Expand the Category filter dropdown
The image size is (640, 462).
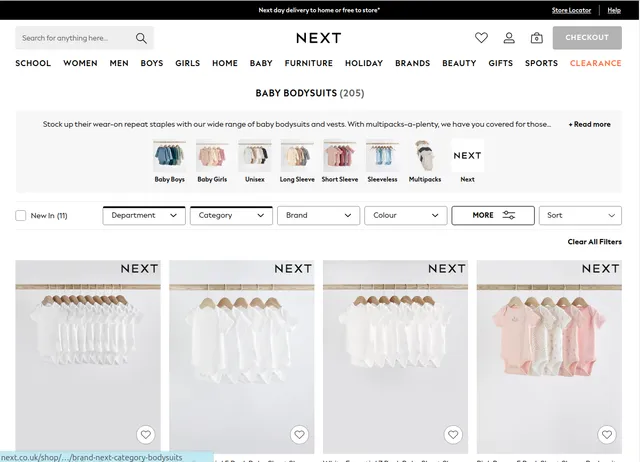click(x=231, y=215)
